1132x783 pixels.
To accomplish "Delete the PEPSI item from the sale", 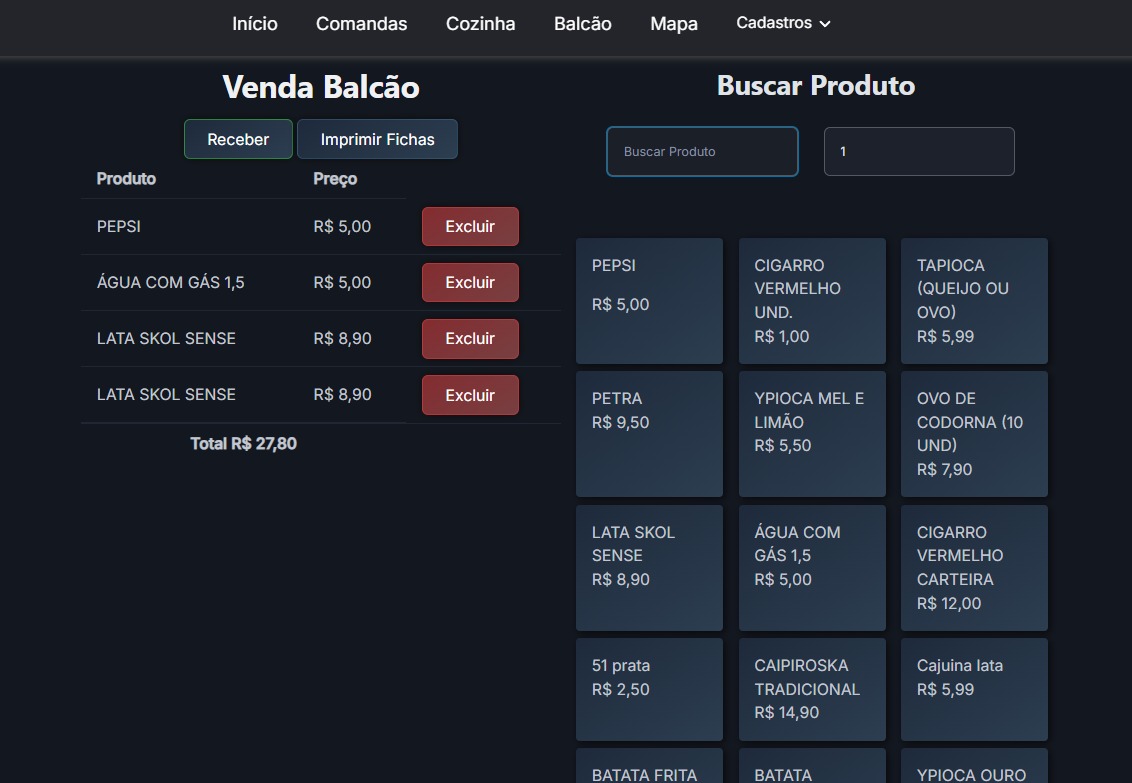I will tap(470, 227).
